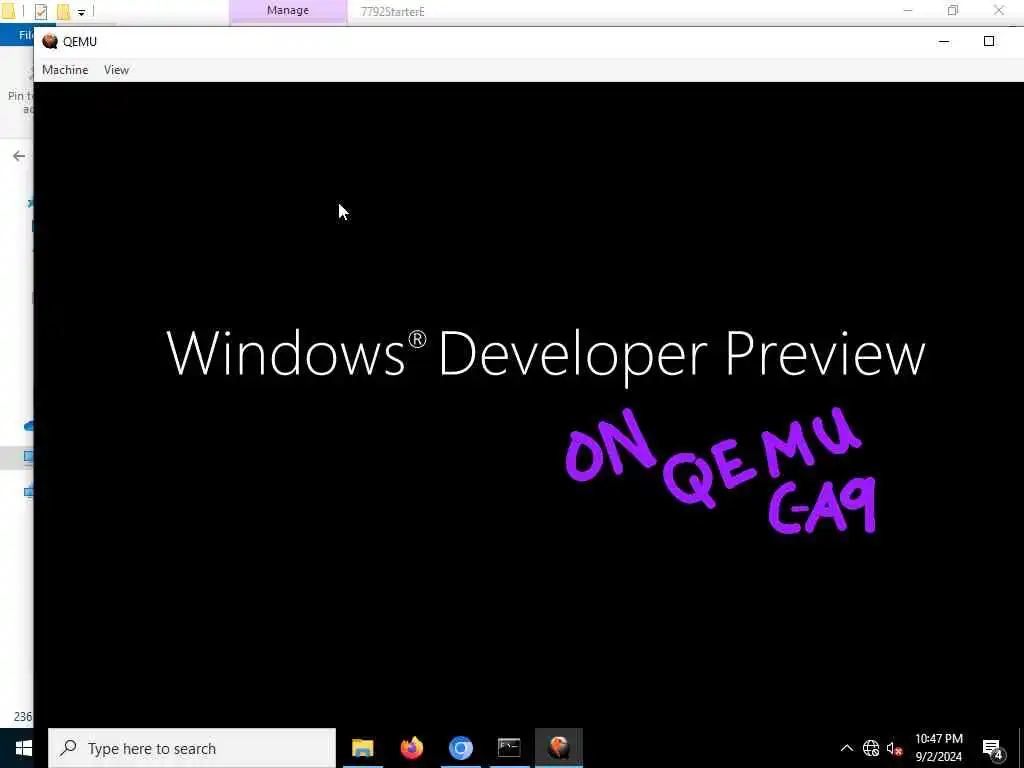Click the QEMU taskbar icon
Image resolution: width=1024 pixels, height=768 pixels.
559,748
